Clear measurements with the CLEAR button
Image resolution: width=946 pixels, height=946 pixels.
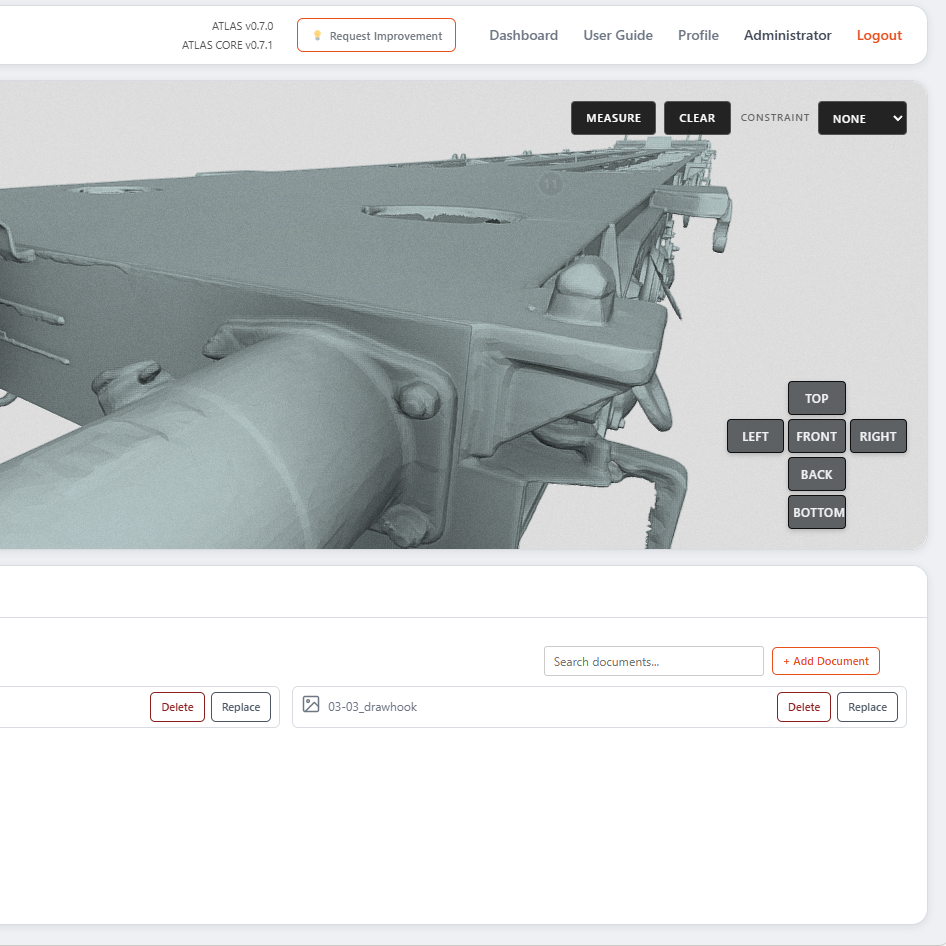click(697, 118)
